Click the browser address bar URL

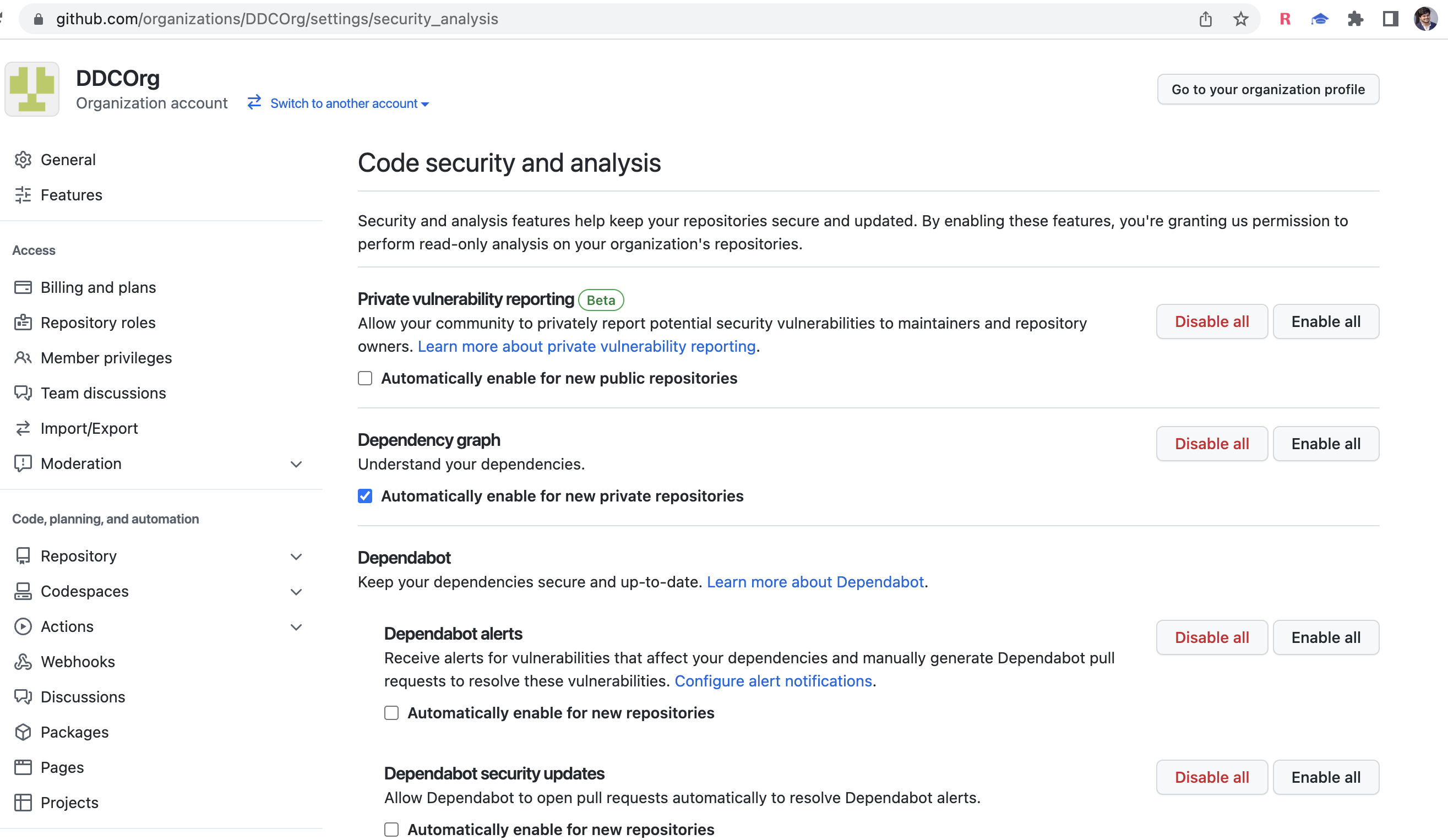click(x=277, y=19)
